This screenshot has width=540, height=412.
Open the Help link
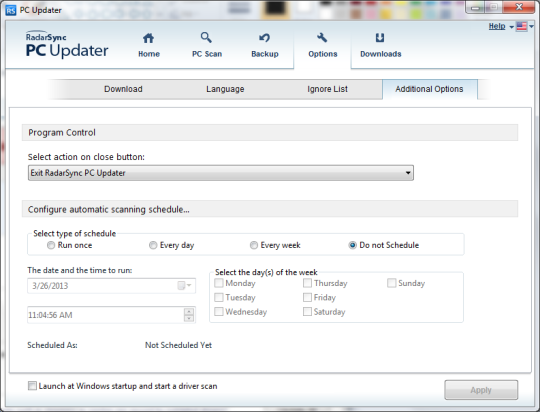coord(497,27)
